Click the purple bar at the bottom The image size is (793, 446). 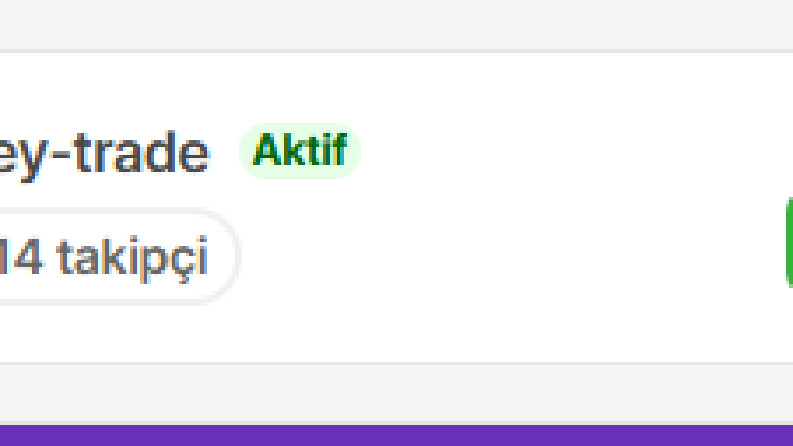396,435
